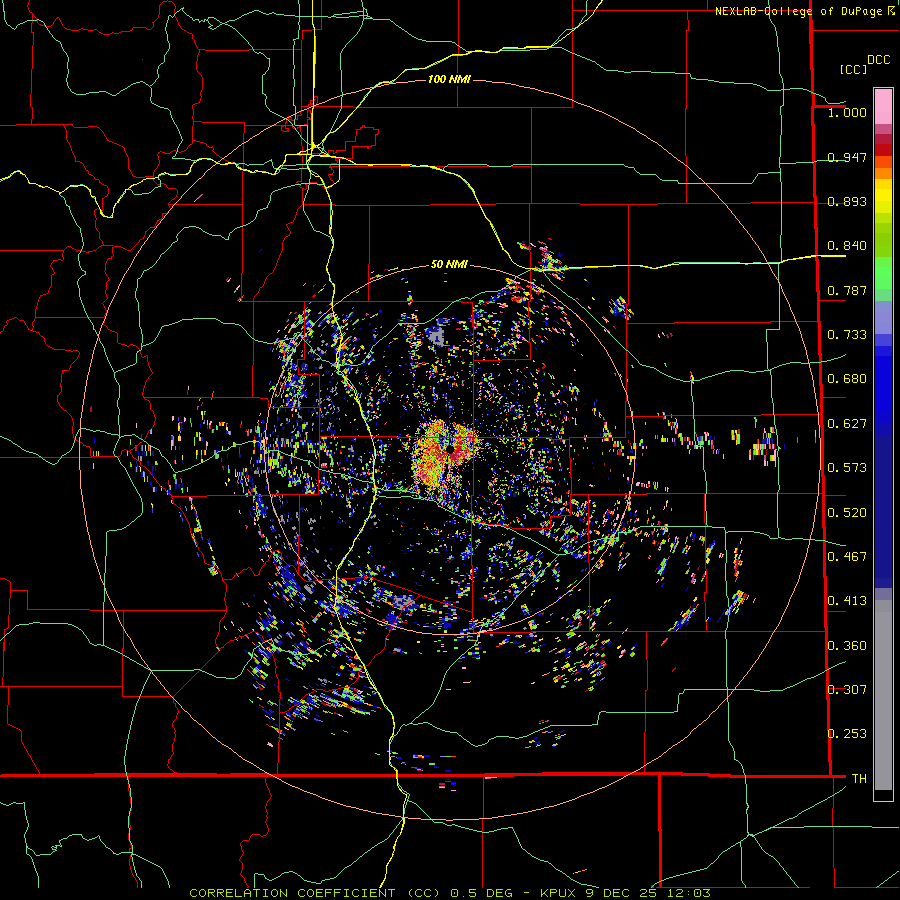Click the 50 NMI range ring label
The height and width of the screenshot is (900, 900).
(449, 264)
